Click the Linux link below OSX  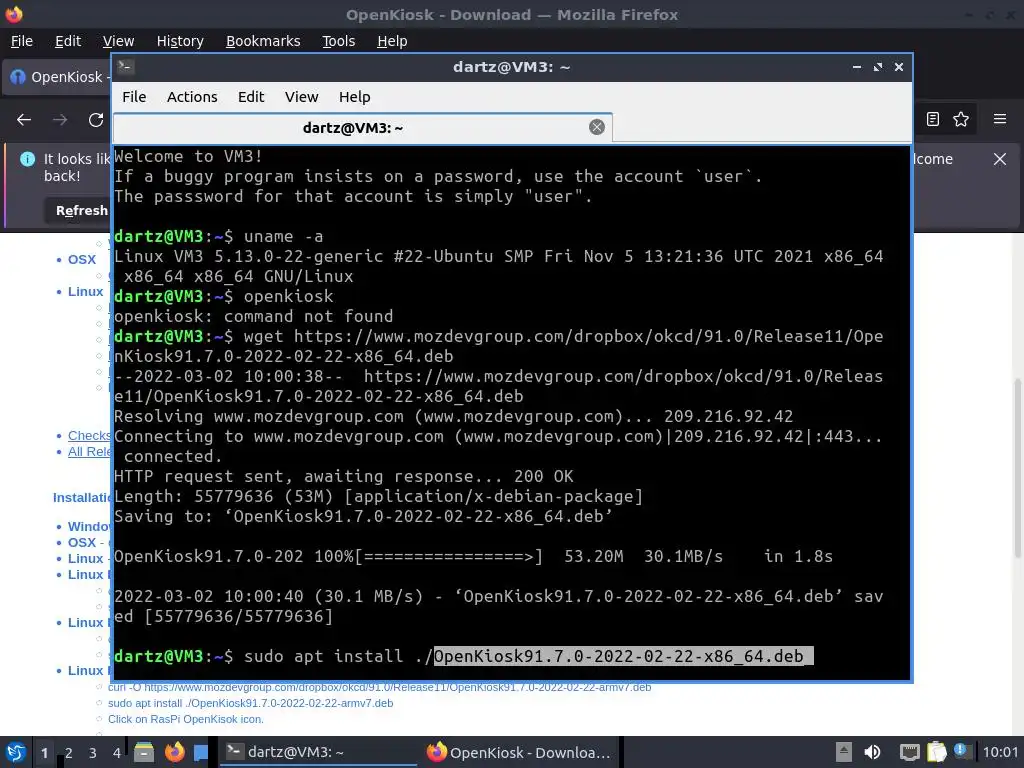point(86,291)
